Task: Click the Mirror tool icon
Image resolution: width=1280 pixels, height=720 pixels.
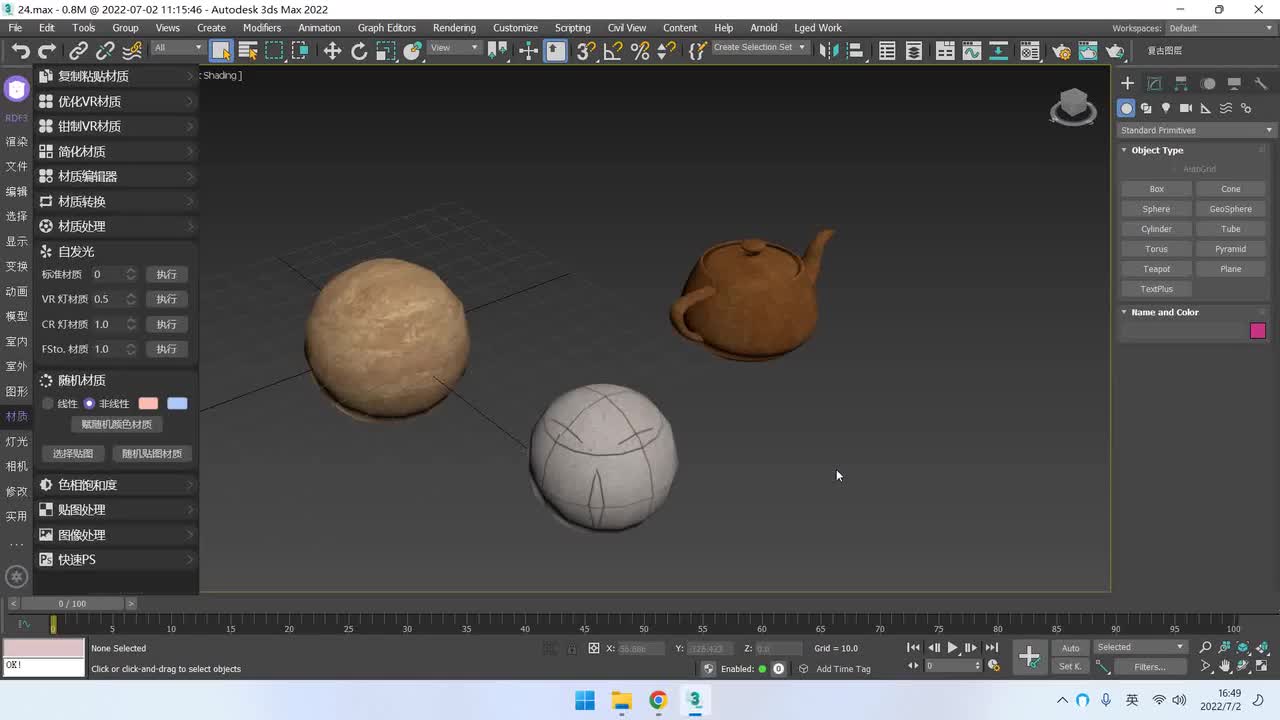Action: click(x=827, y=51)
